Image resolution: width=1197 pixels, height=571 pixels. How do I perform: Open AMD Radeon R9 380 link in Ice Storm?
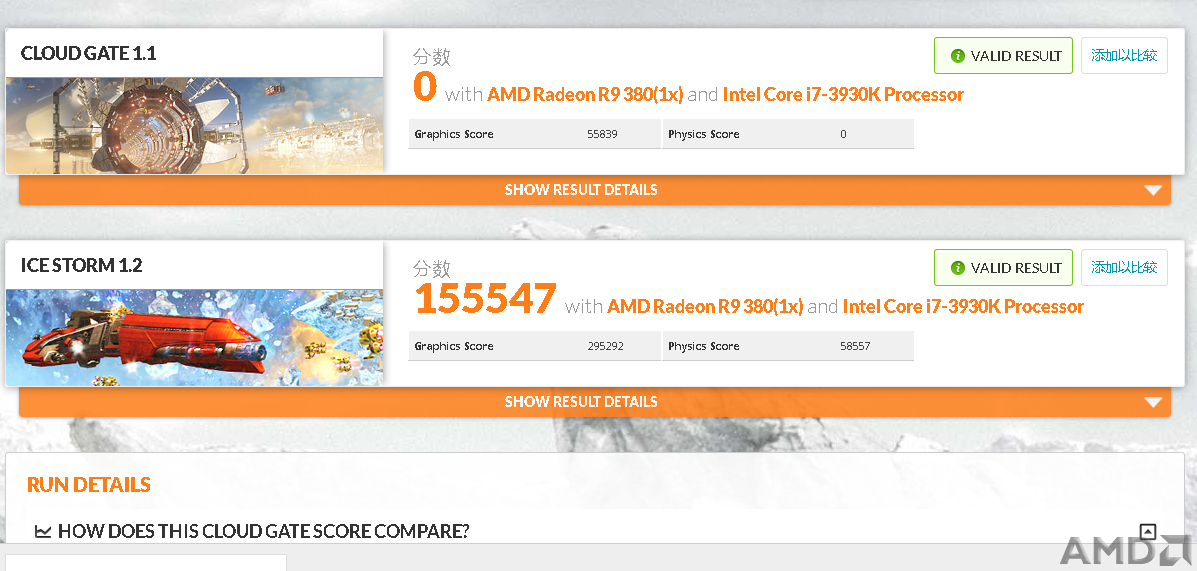tap(705, 307)
